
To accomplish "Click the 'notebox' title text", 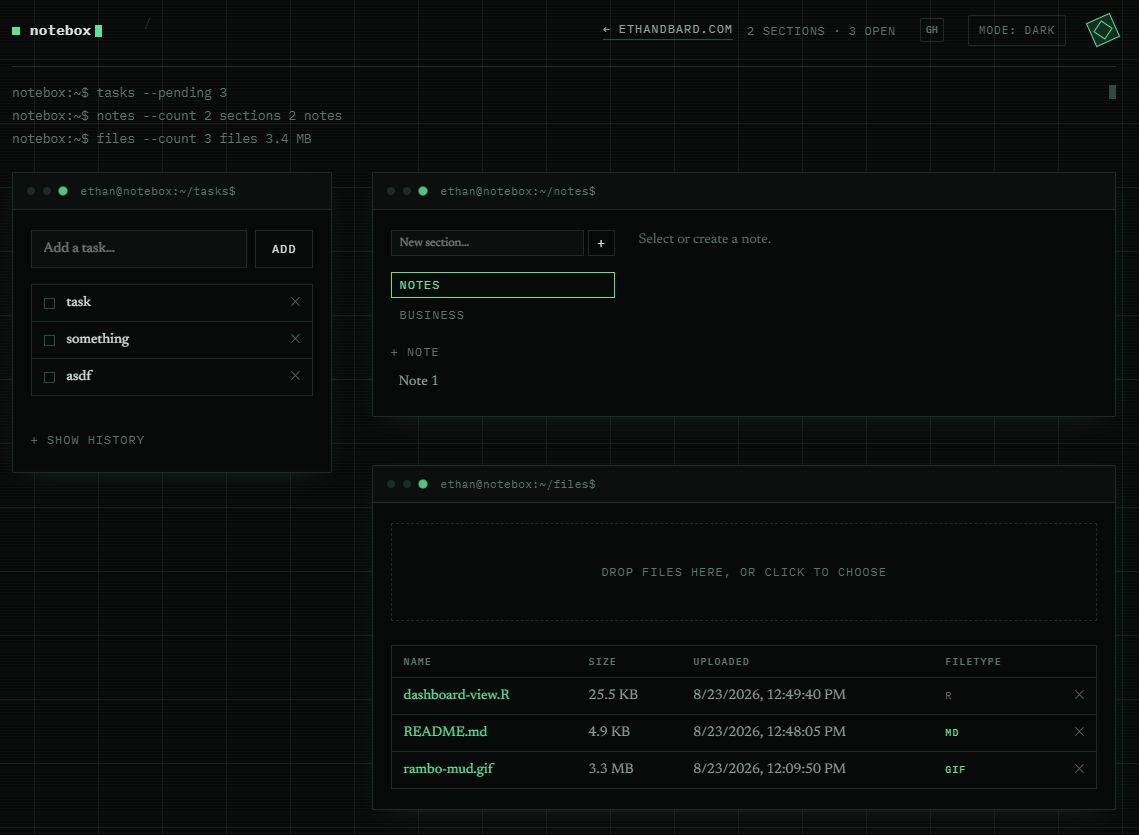I will click(60, 31).
